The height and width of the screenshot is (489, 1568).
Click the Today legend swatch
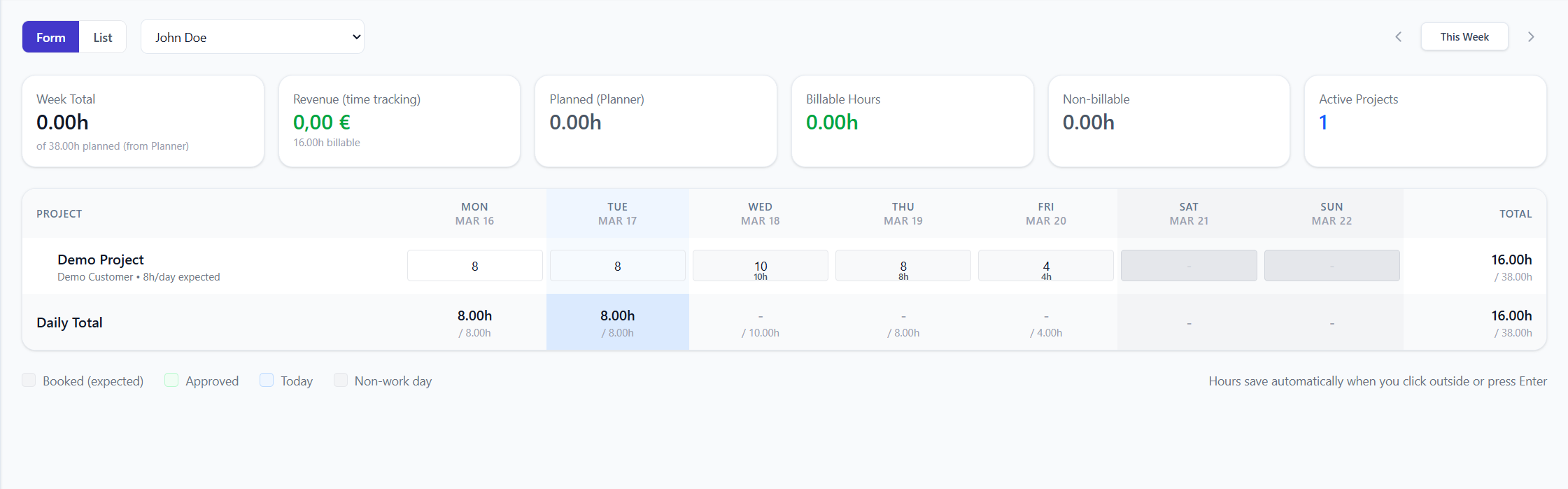click(x=267, y=380)
